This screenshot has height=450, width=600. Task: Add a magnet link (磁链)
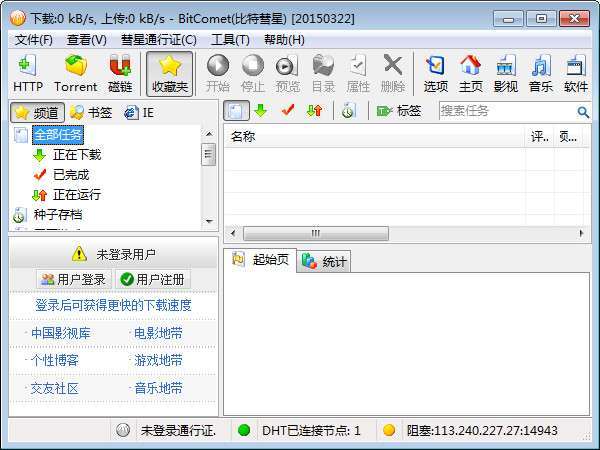point(120,73)
